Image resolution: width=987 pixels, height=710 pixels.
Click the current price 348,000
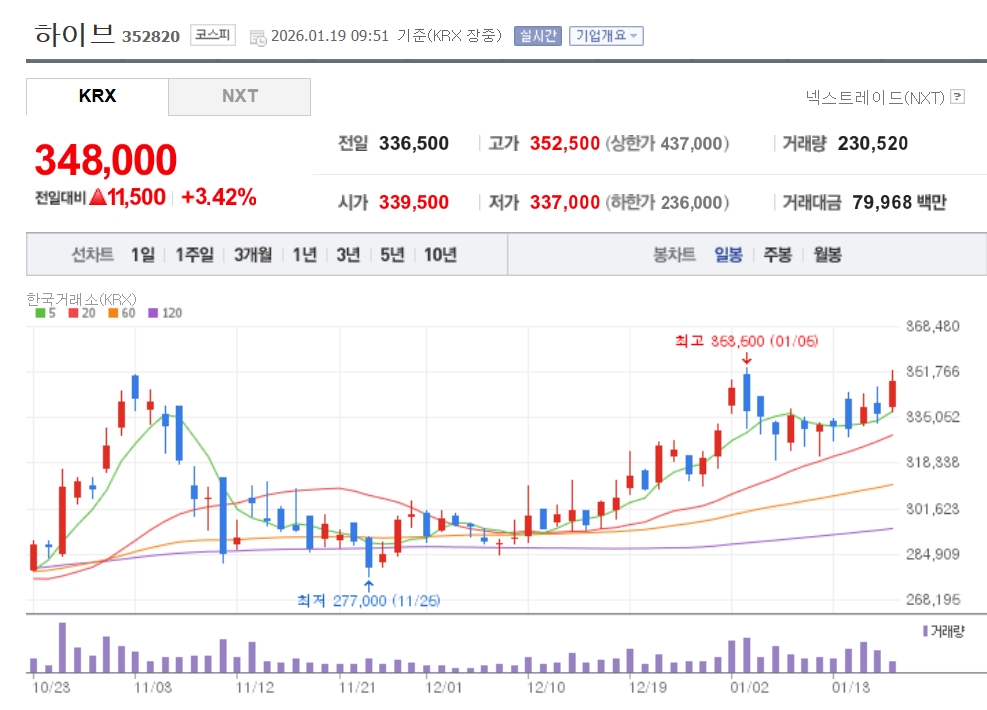(x=106, y=159)
